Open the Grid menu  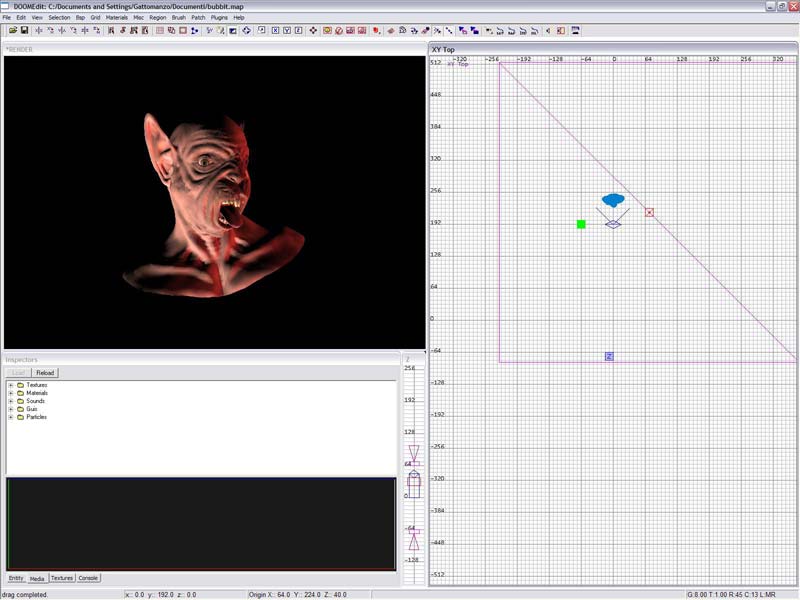95,17
